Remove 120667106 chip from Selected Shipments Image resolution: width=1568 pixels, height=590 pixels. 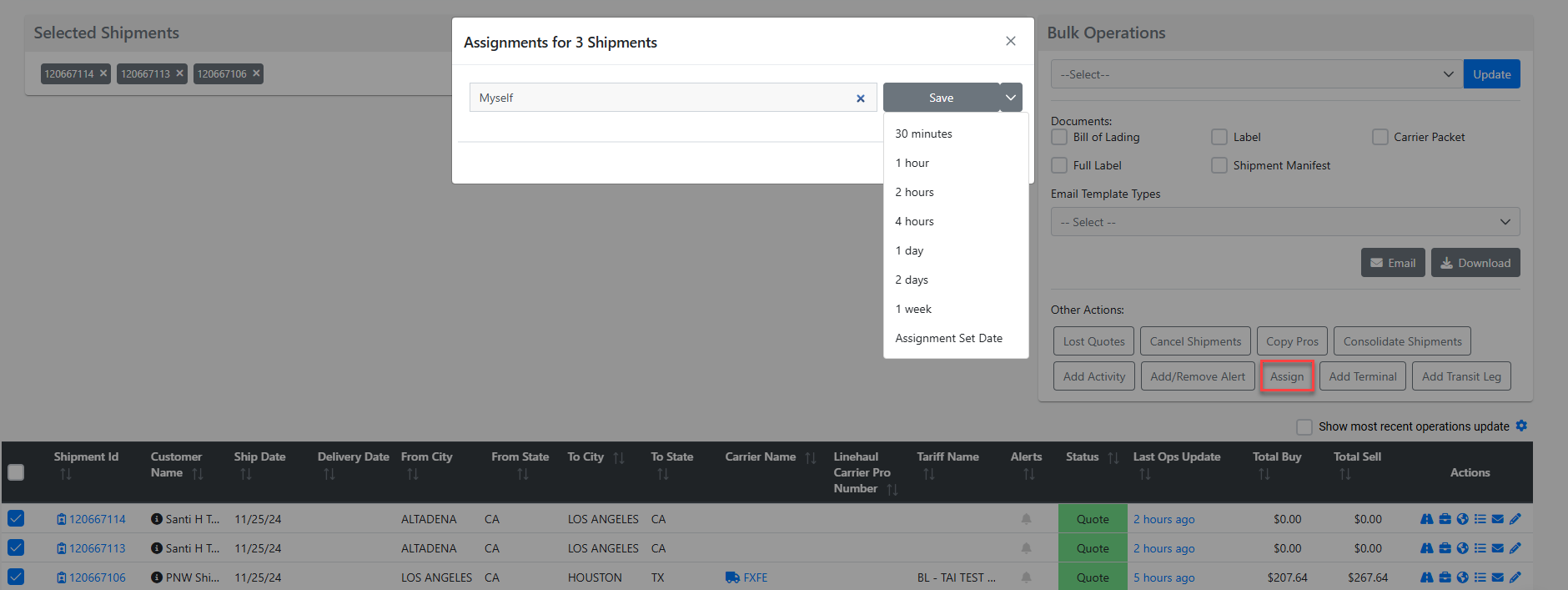[256, 73]
